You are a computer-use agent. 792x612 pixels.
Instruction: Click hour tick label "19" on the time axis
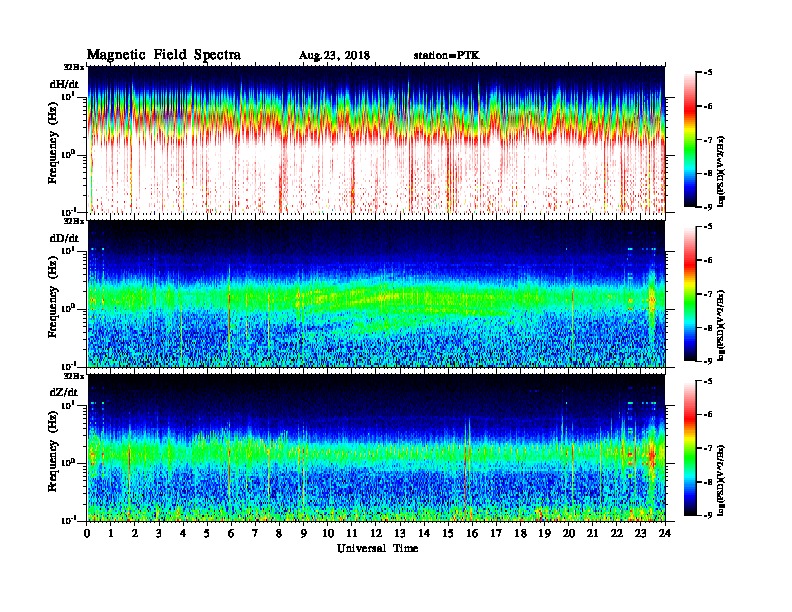[x=544, y=533]
